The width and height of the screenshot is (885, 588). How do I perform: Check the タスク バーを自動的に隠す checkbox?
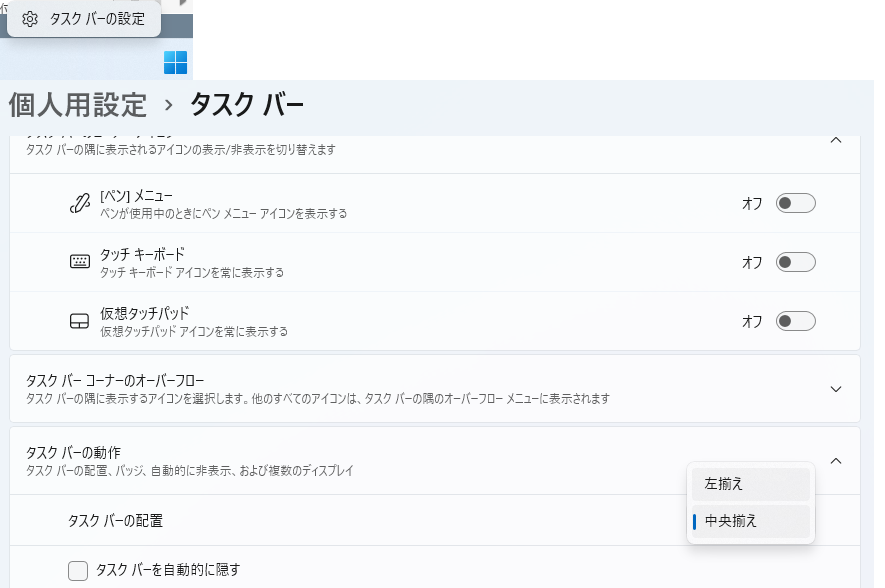point(78,571)
